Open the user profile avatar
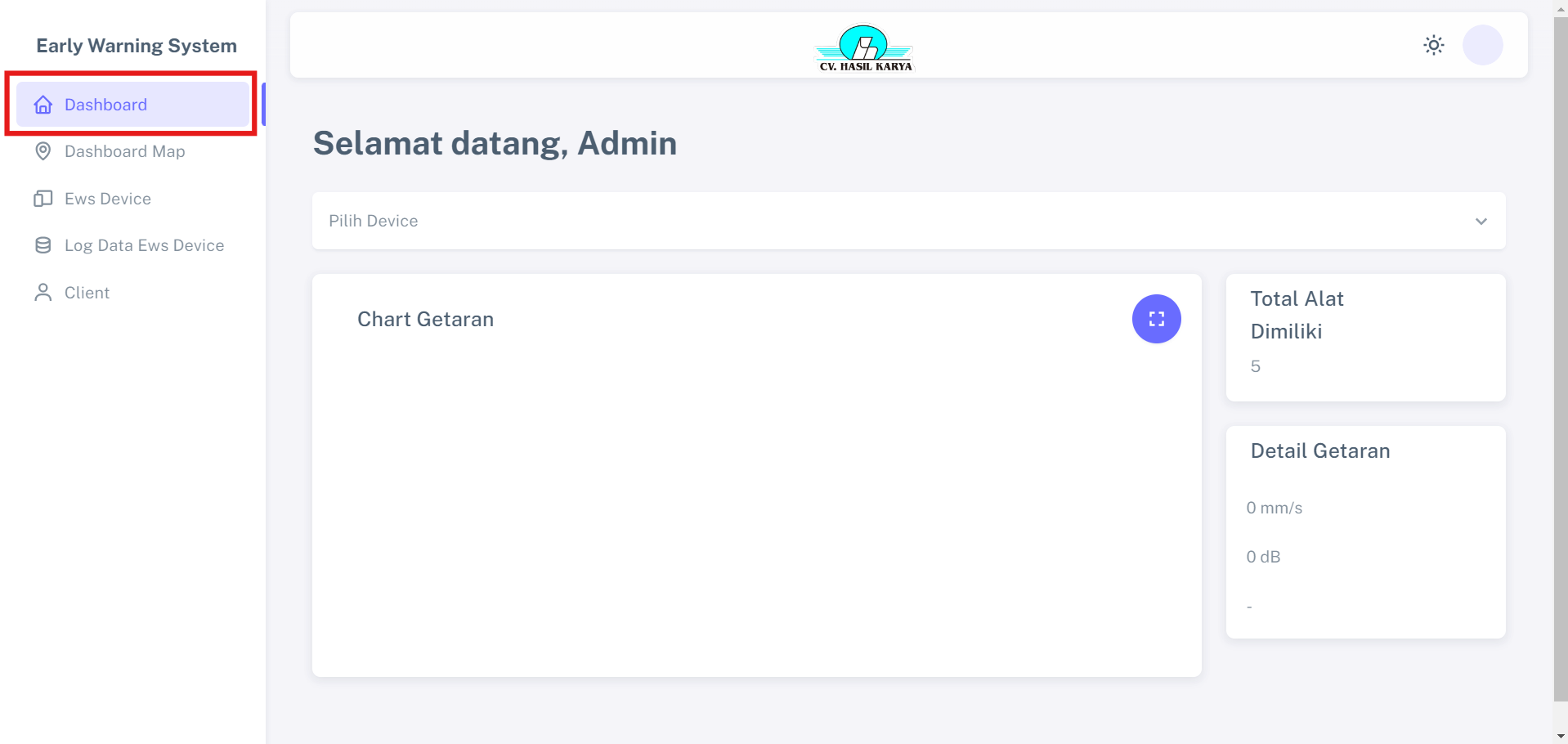The width and height of the screenshot is (1568, 744). point(1482,45)
